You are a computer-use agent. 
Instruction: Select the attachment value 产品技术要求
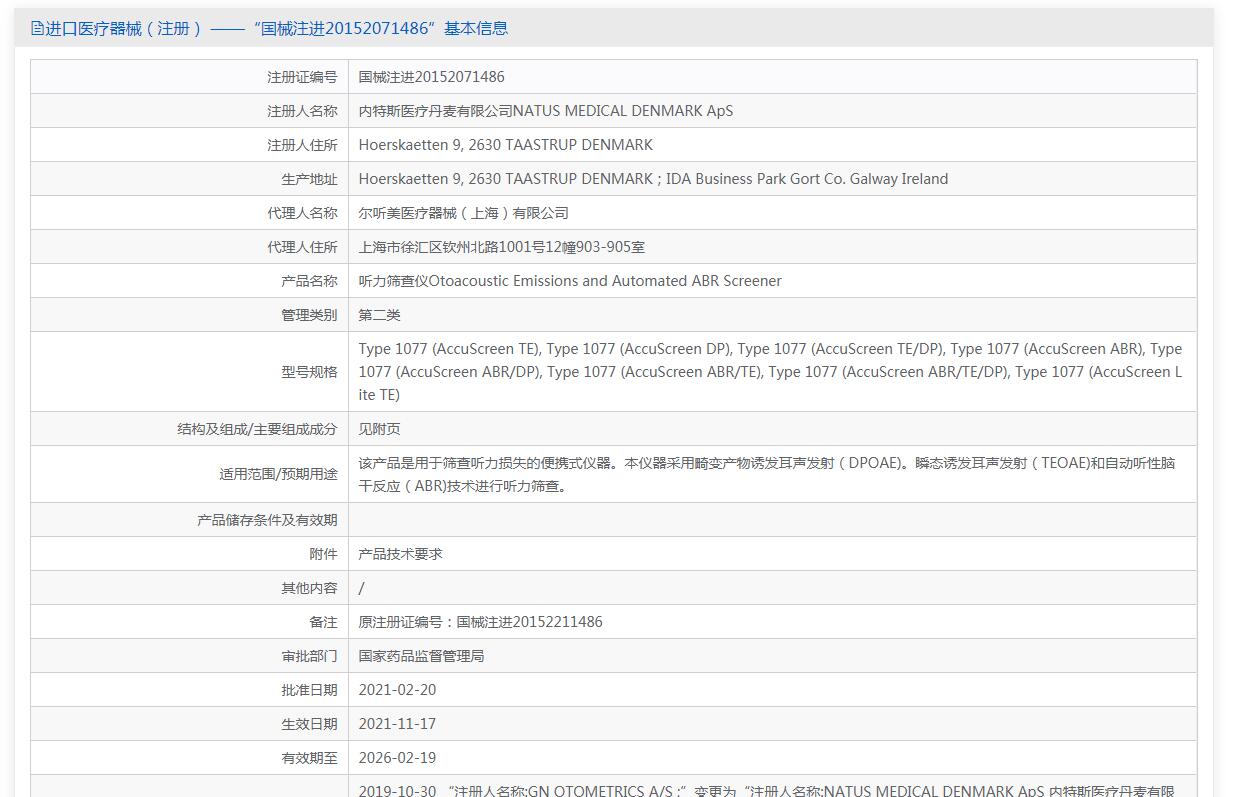pos(401,554)
